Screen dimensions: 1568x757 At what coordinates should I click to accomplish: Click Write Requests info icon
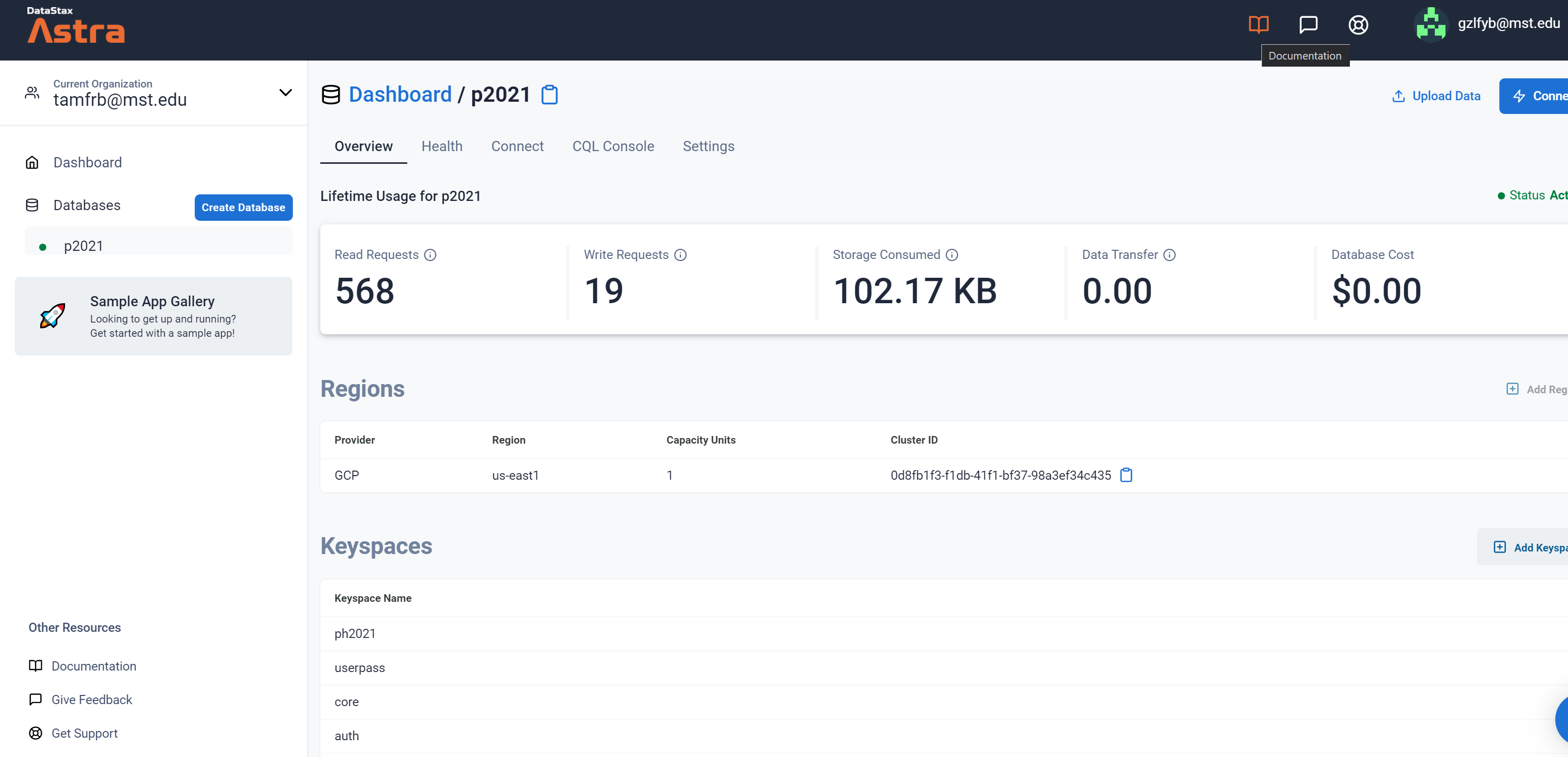680,254
